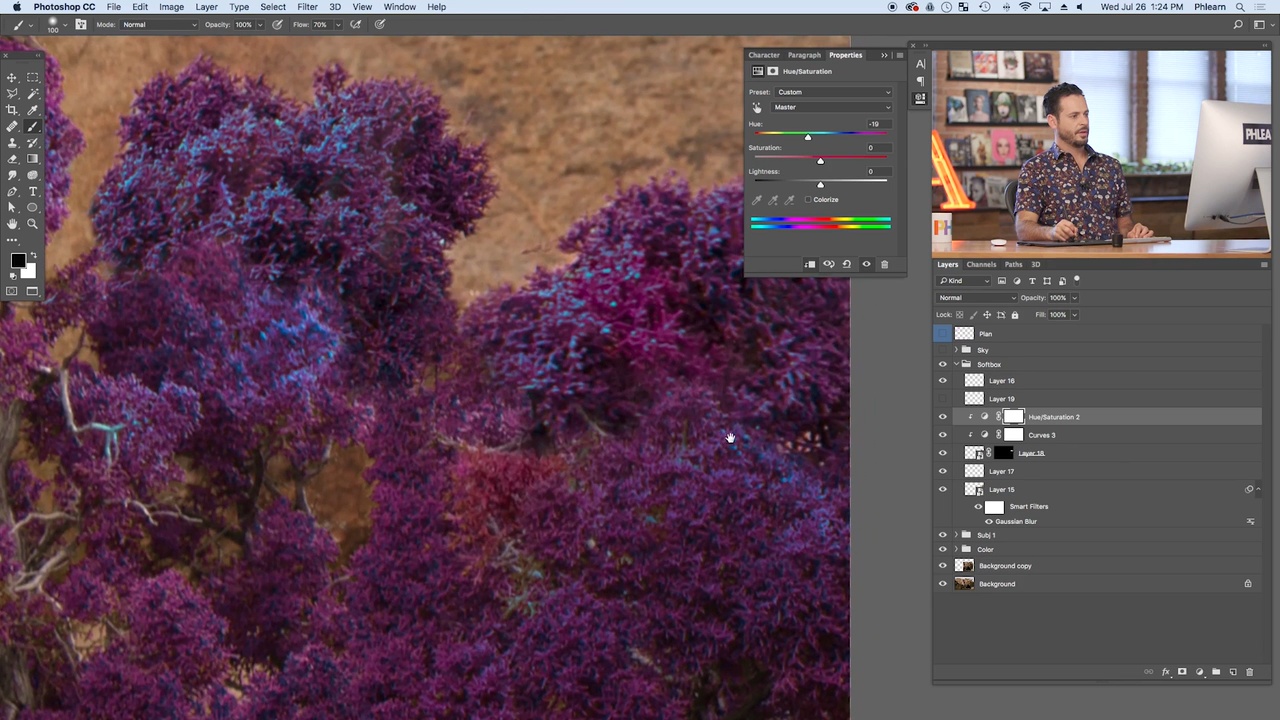This screenshot has width=1280, height=720.
Task: Click the on-image adjustment hand tool
Action: coord(757,107)
